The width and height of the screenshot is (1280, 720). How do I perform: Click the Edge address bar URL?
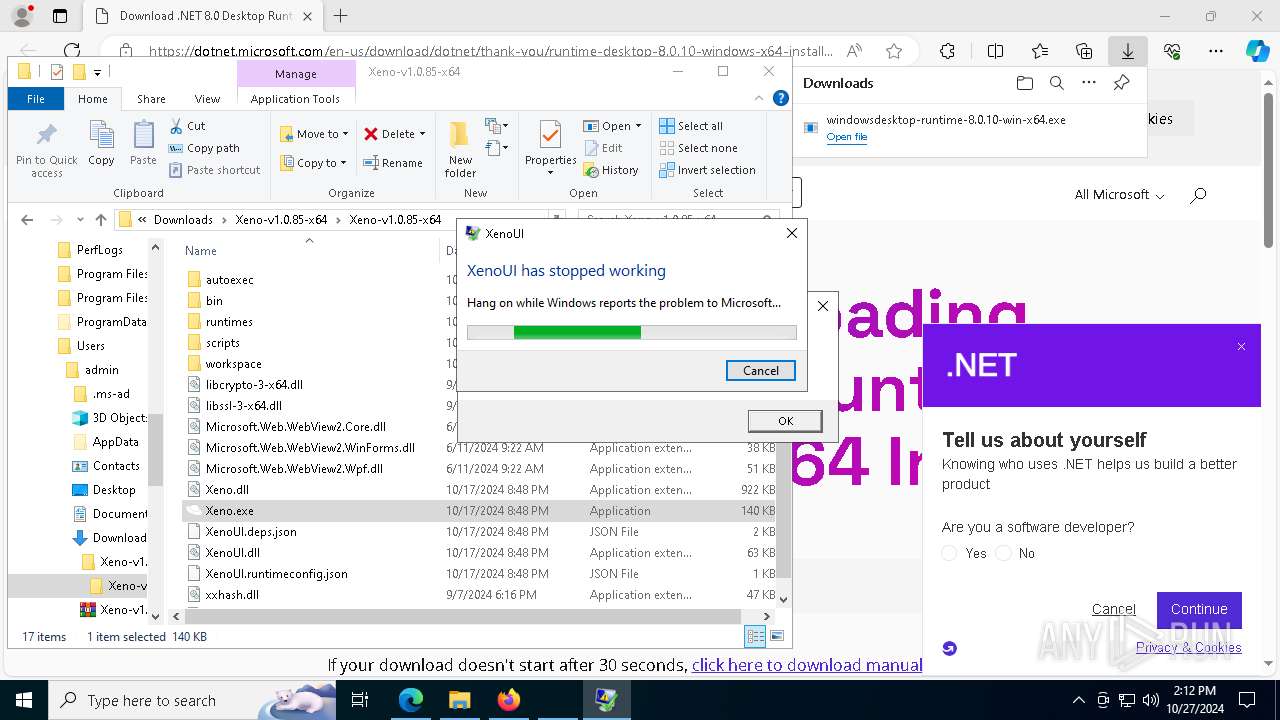[x=490, y=51]
